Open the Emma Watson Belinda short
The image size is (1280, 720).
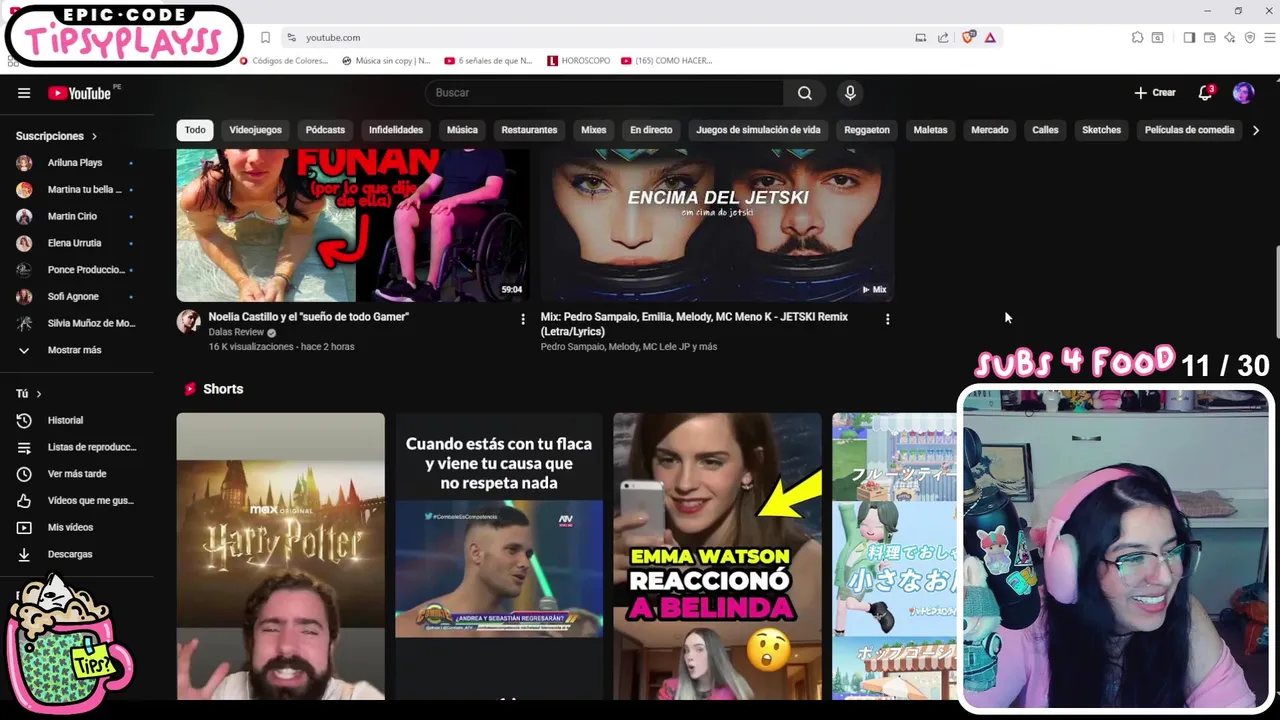coord(717,556)
